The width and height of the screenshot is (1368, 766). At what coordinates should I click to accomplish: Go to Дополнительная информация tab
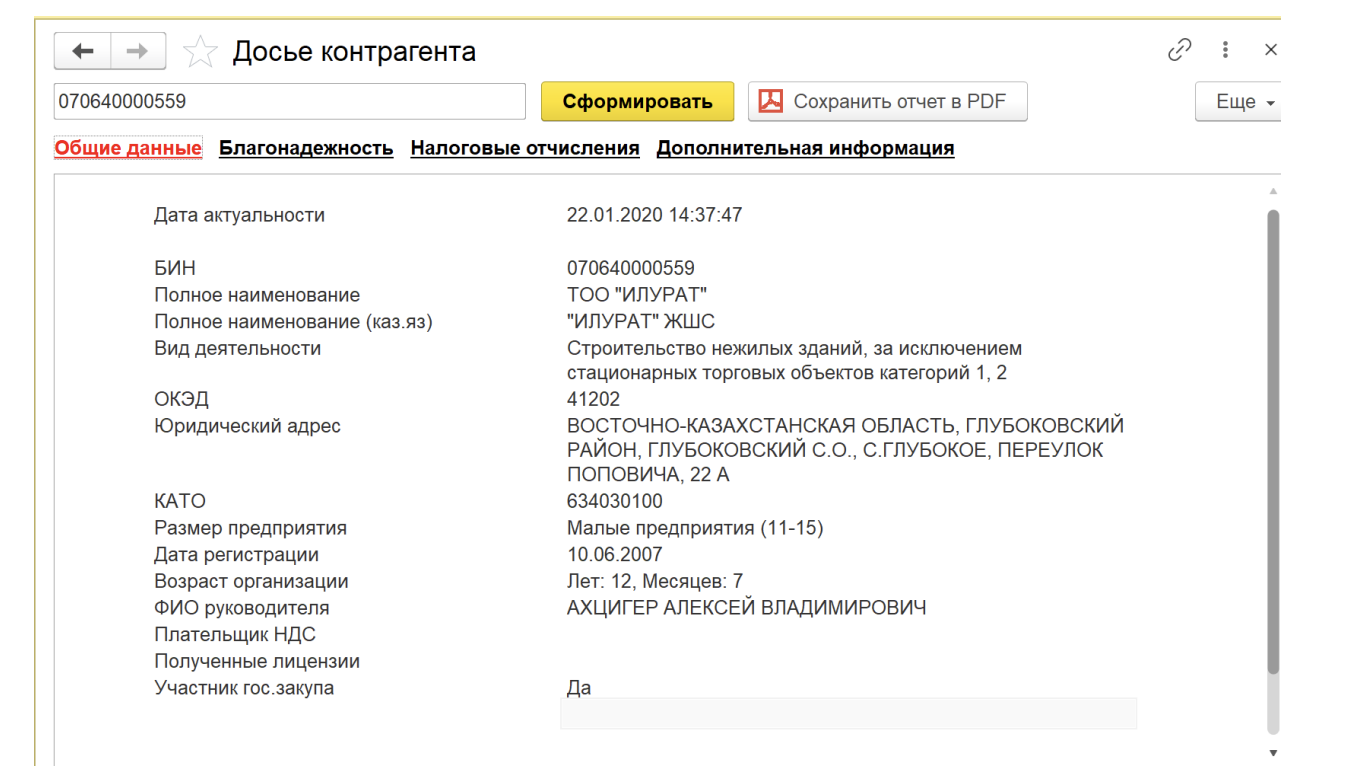tap(805, 148)
